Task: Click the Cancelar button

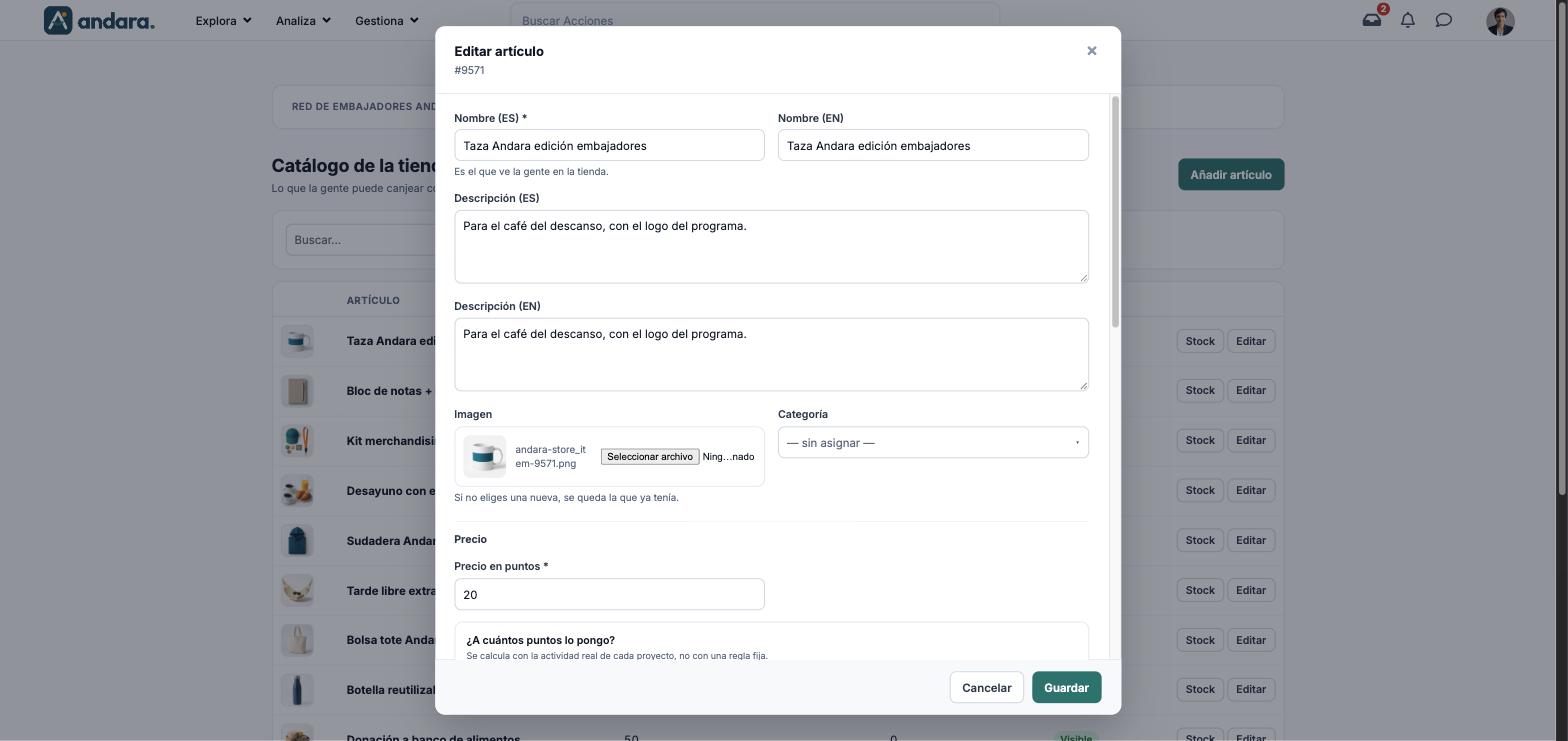Action: [986, 688]
